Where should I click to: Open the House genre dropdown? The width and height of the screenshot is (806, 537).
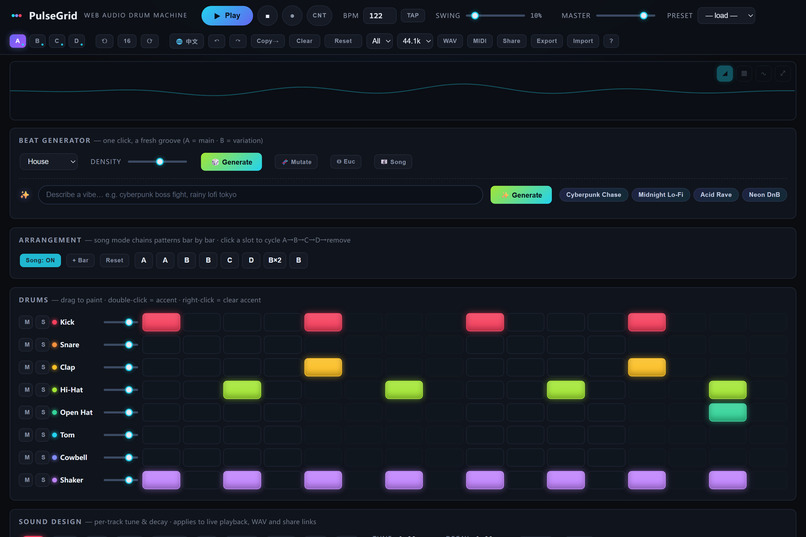point(49,161)
